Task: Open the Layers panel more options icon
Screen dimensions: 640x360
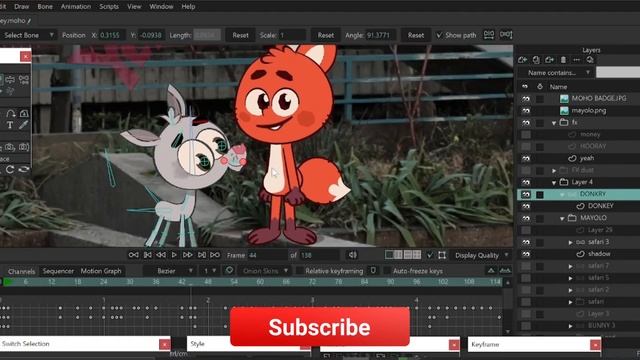Action: 576,60
